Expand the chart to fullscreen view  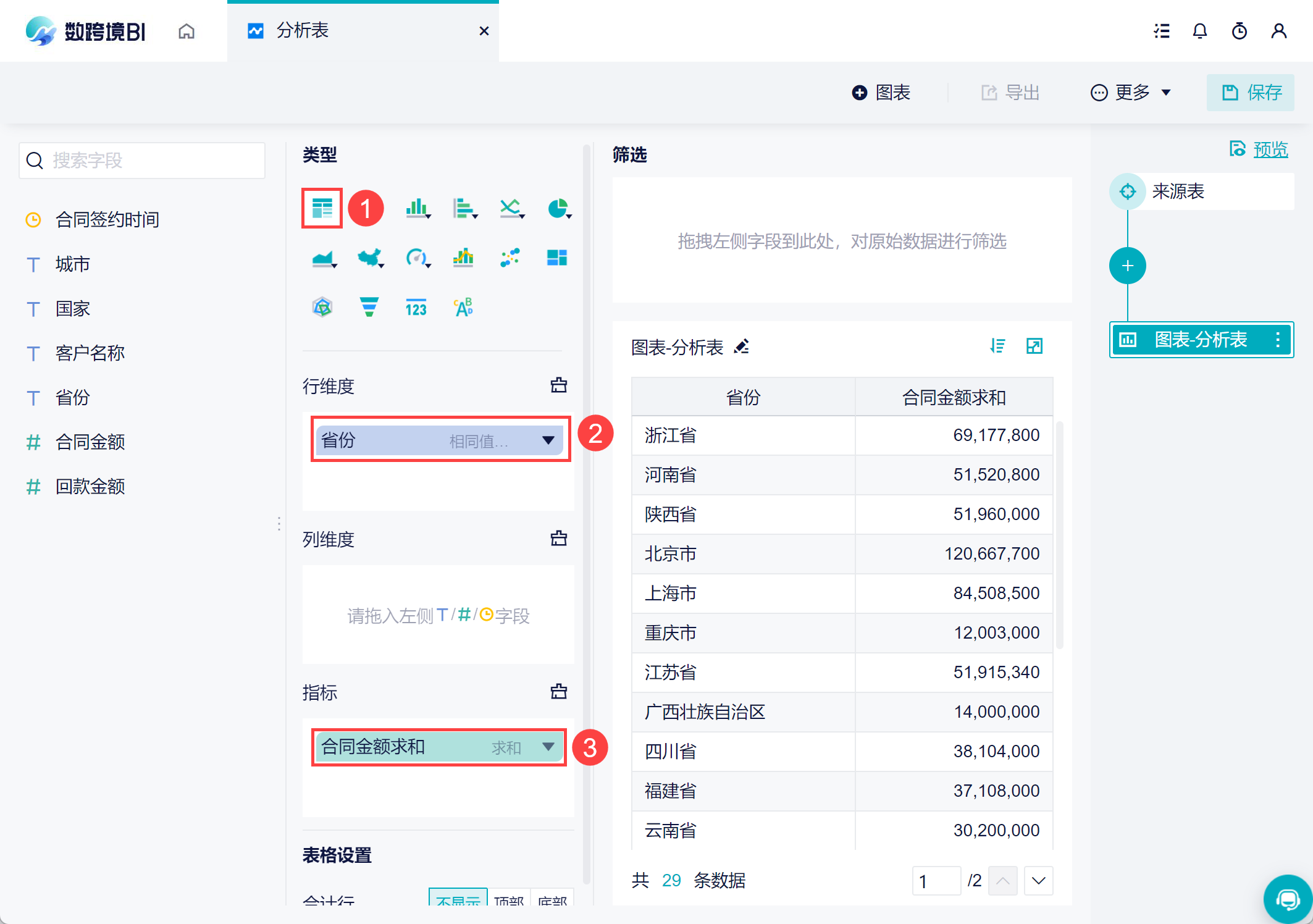point(1034,346)
